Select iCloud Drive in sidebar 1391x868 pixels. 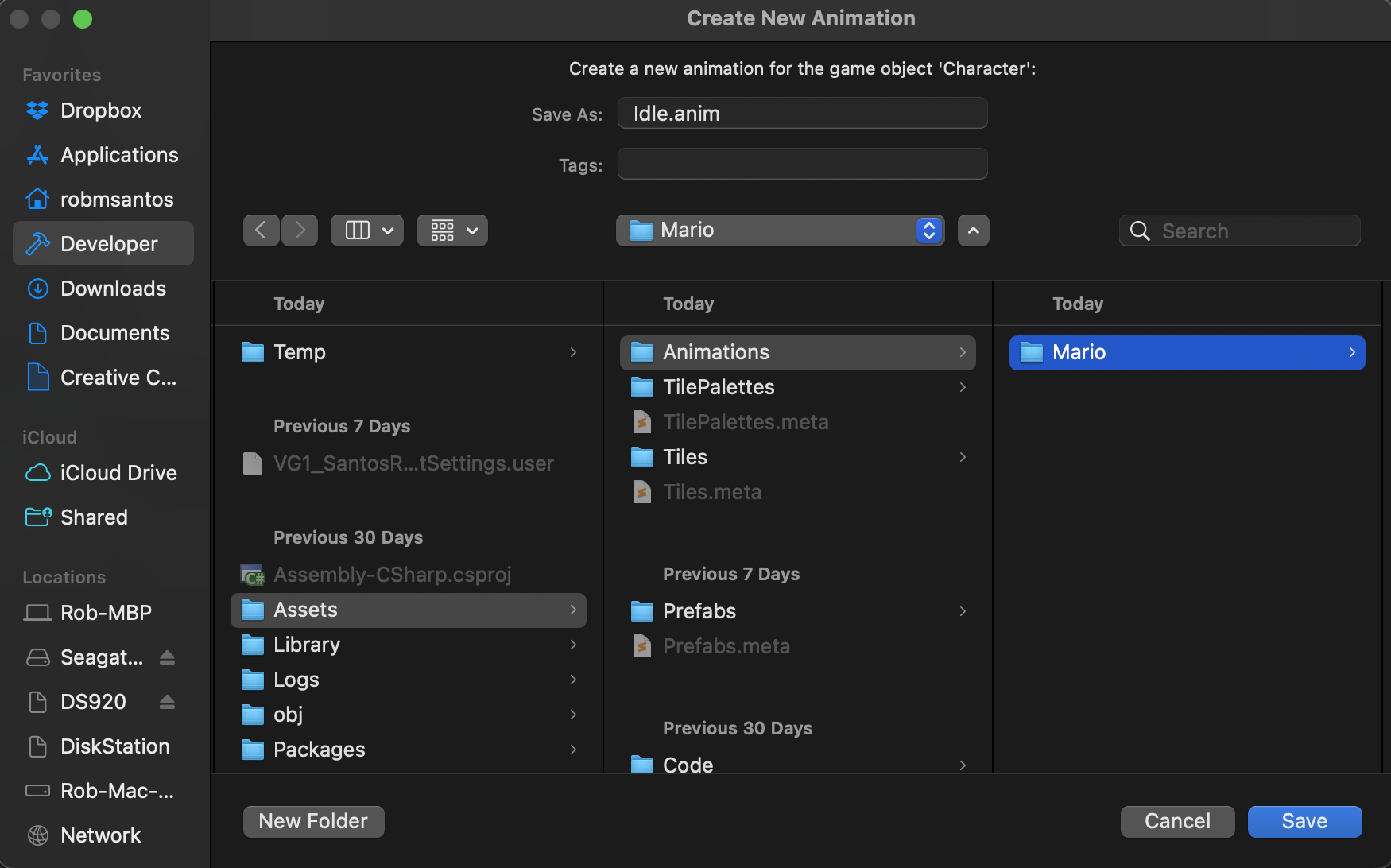[118, 473]
